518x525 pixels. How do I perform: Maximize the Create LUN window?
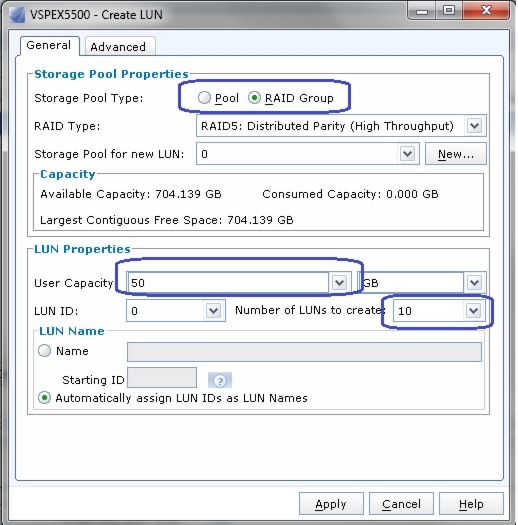(x=449, y=11)
